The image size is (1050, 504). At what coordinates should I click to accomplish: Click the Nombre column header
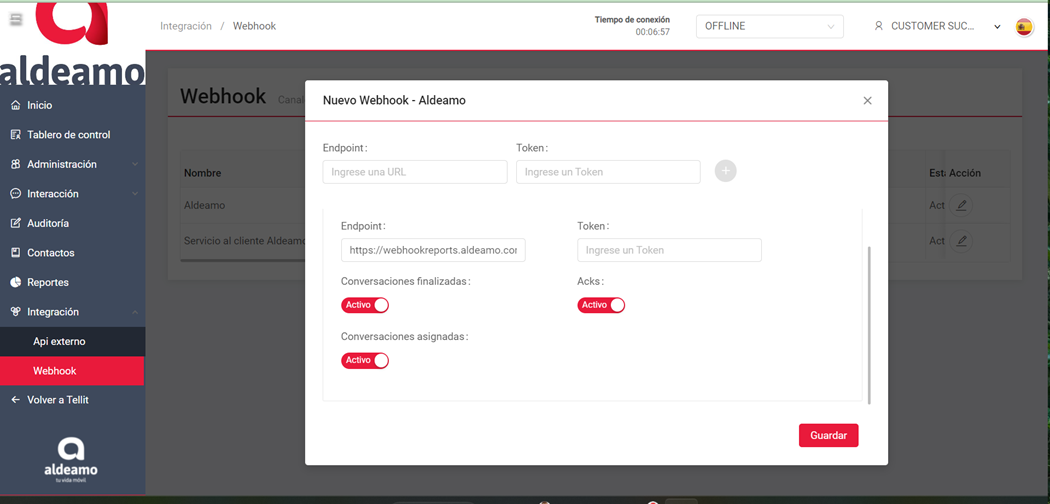[x=202, y=173]
